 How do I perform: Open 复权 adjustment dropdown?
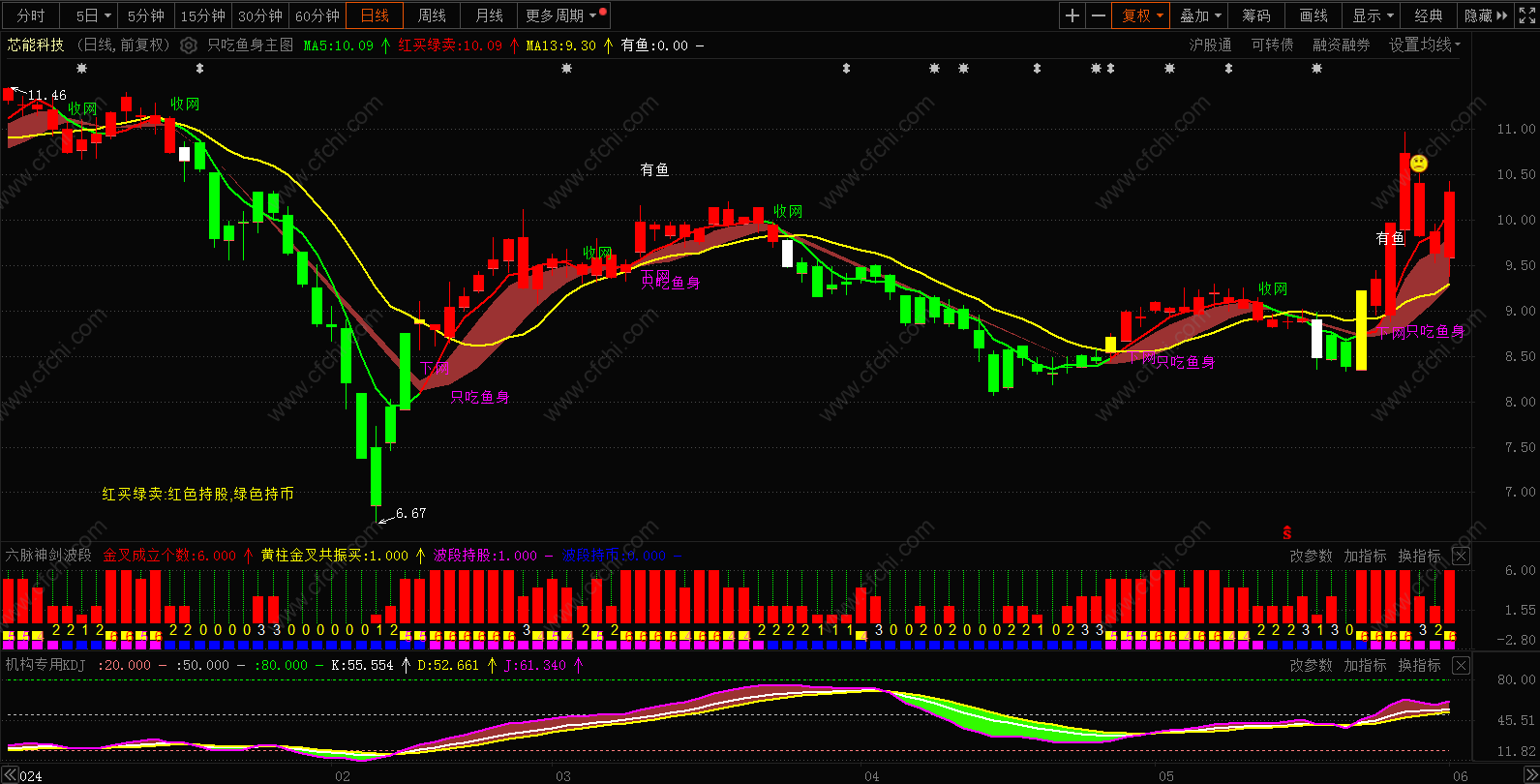[x=1142, y=15]
